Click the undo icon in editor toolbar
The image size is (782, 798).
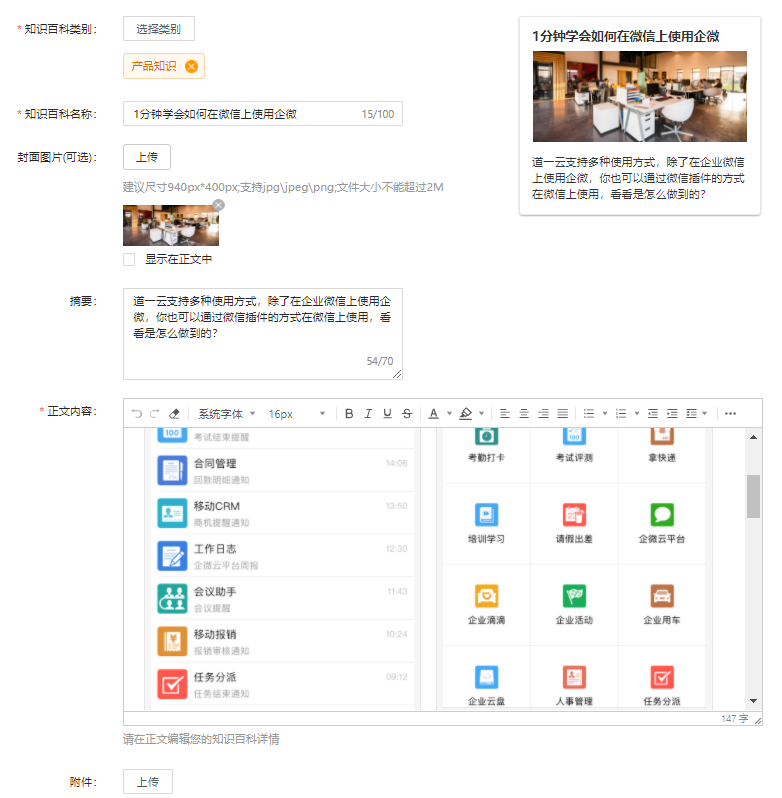click(137, 414)
